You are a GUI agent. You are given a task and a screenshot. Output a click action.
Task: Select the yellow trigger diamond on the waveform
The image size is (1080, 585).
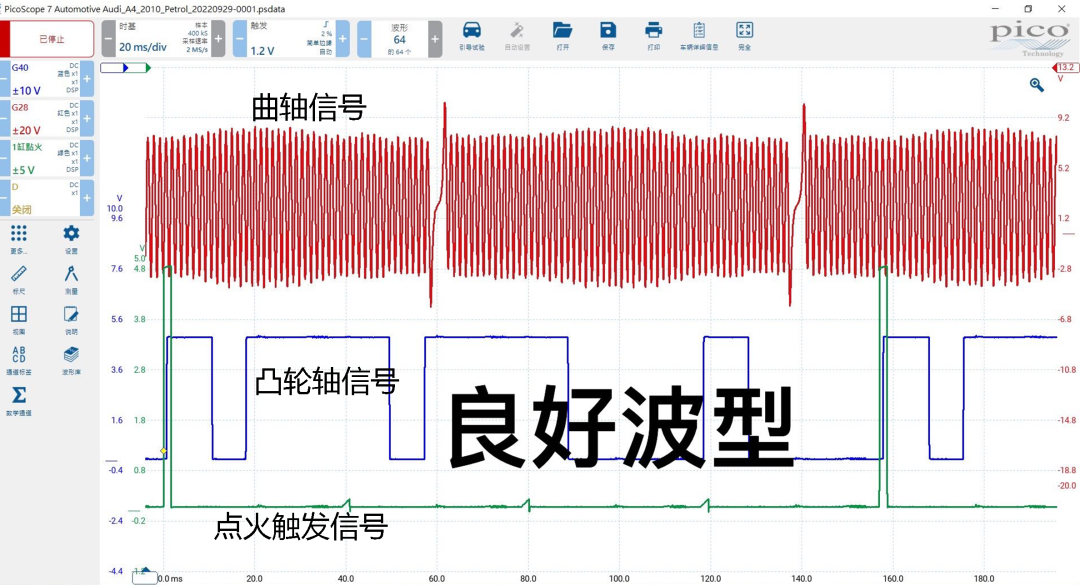click(x=161, y=451)
